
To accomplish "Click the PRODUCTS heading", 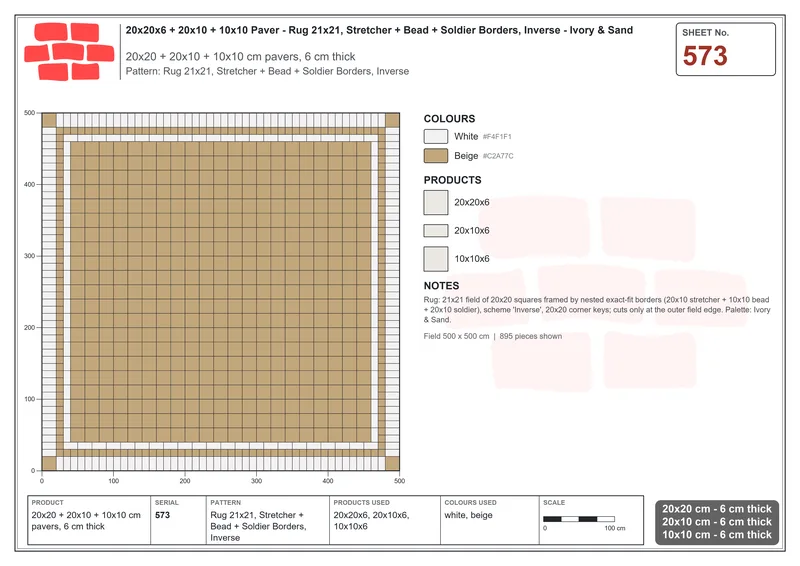I will [452, 180].
